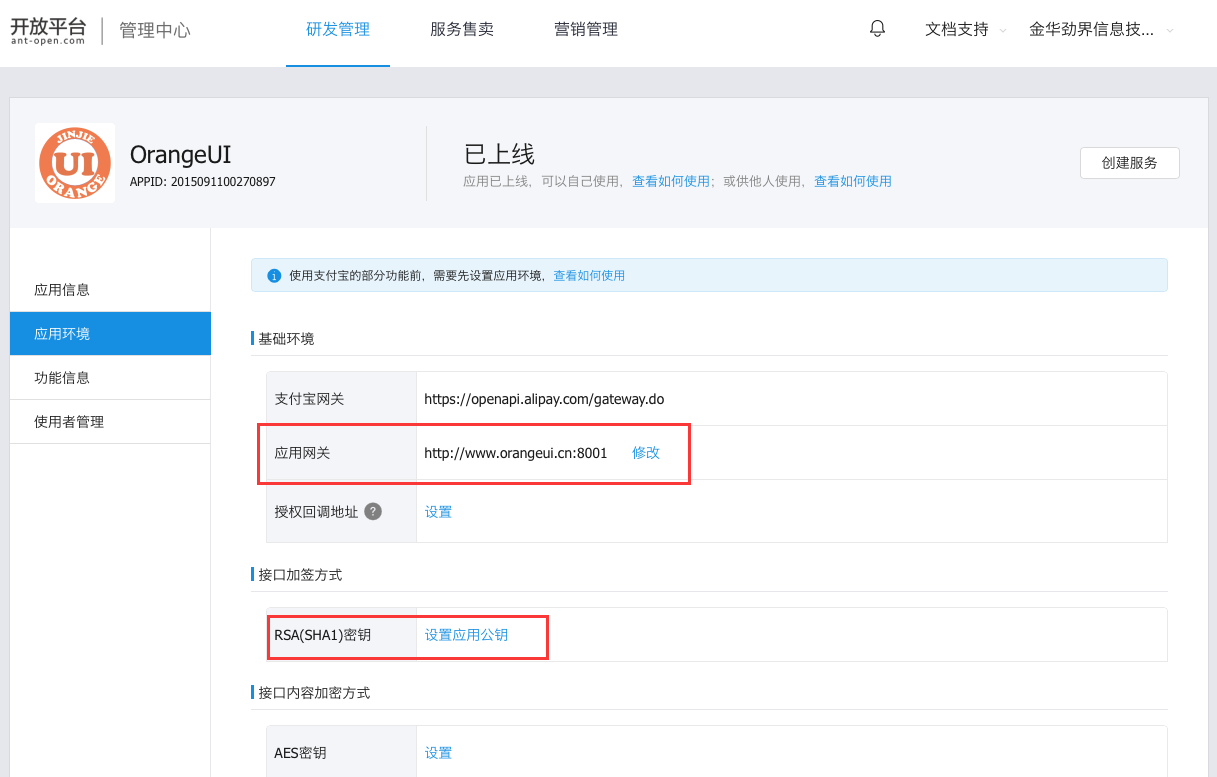Open the 金华劲界信息技 account dropdown
Viewport: 1217px width, 777px height.
click(1100, 30)
